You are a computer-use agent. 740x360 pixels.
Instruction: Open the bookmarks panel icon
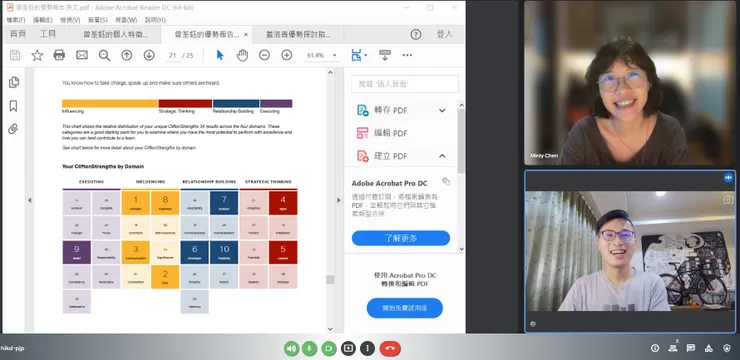pos(13,106)
